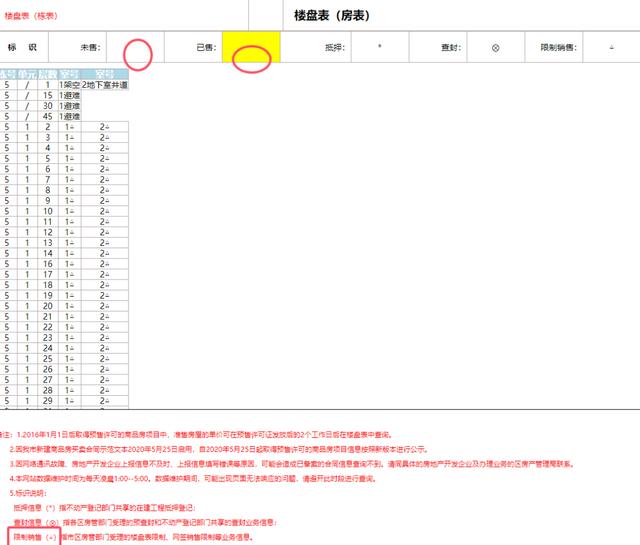Open room 1 restricted icon on floor 20
The image size is (640, 545).
72,307
